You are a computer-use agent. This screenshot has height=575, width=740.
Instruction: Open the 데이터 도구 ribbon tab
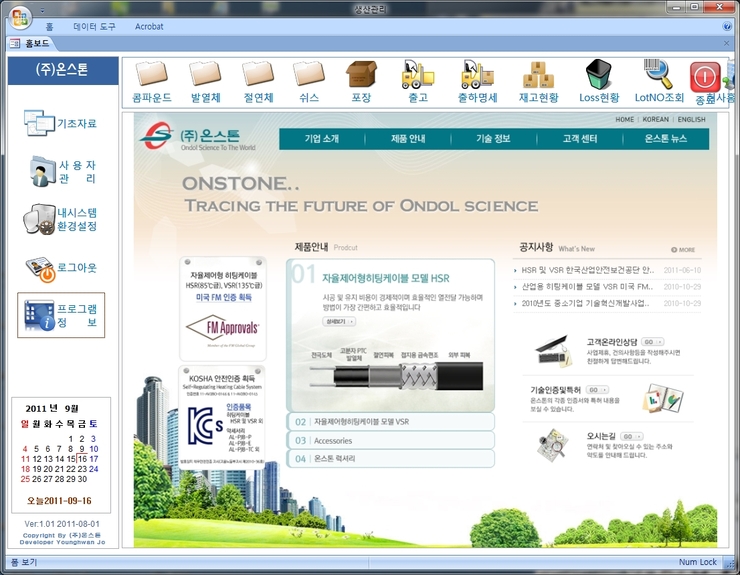(94, 26)
